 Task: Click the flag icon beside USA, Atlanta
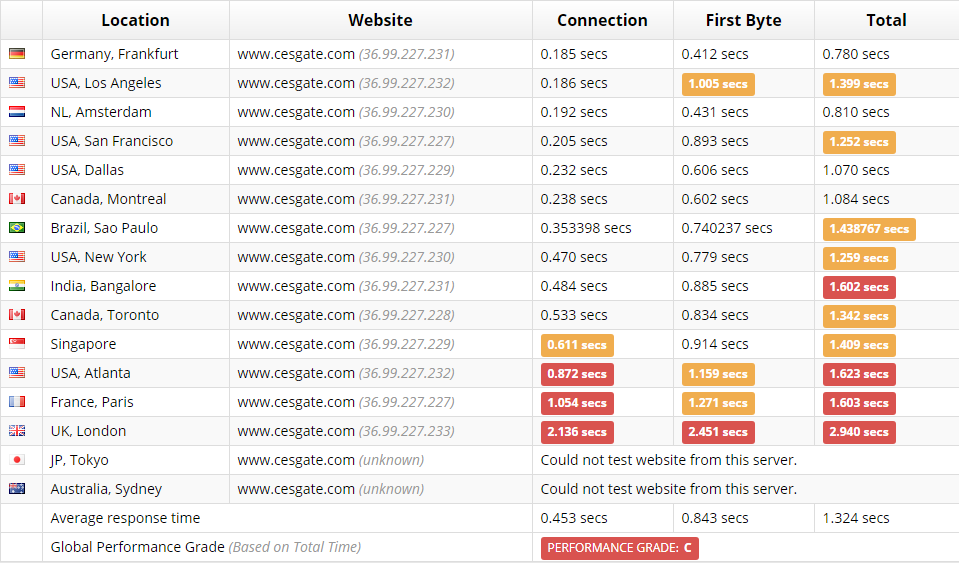point(17,372)
